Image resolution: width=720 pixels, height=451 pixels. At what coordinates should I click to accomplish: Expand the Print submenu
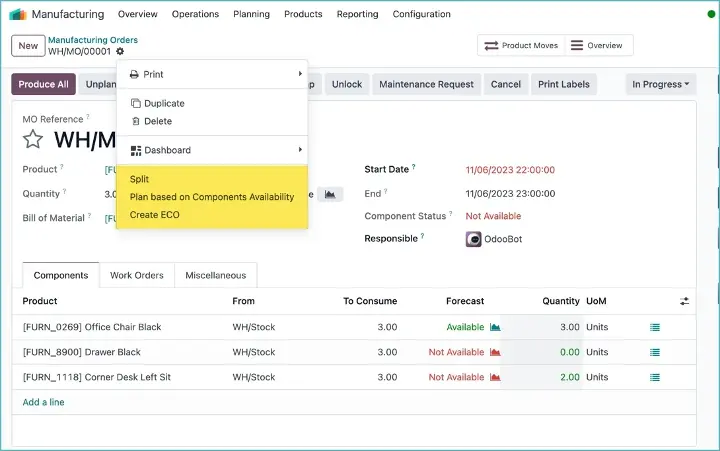pyautogui.click(x=212, y=74)
